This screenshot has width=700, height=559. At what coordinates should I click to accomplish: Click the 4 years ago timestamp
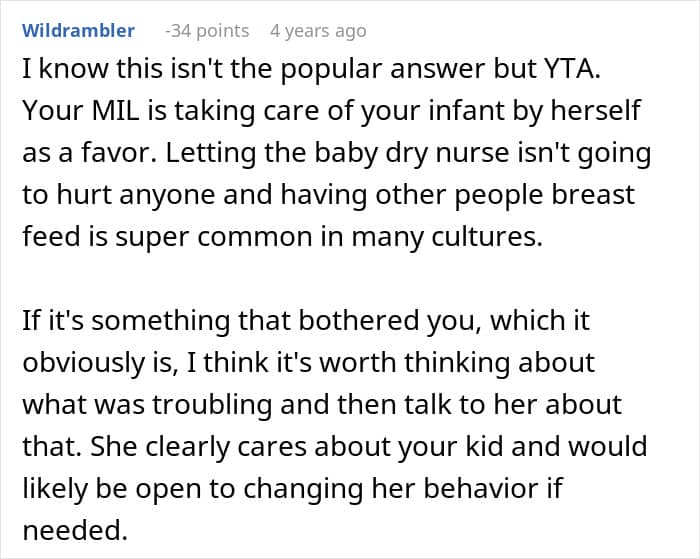point(318,31)
